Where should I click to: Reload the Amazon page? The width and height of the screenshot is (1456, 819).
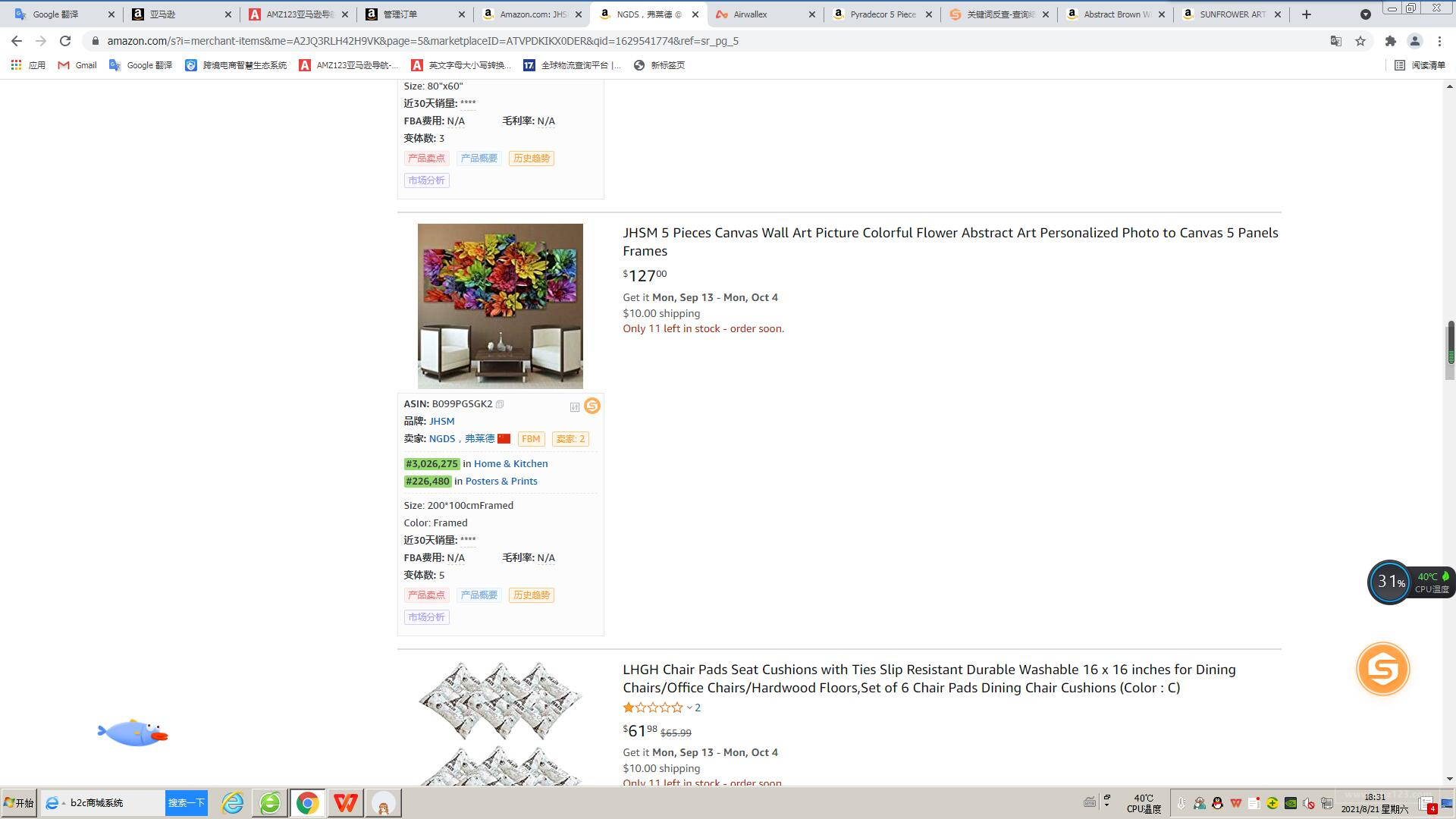click(65, 41)
